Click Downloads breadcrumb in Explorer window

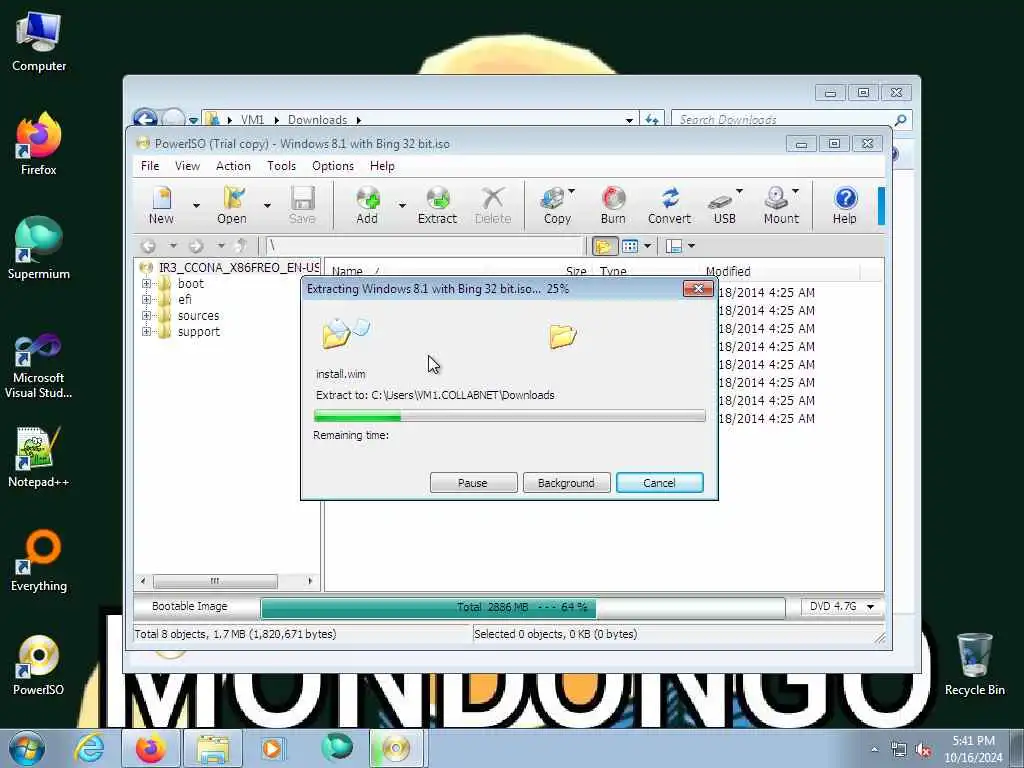click(317, 120)
